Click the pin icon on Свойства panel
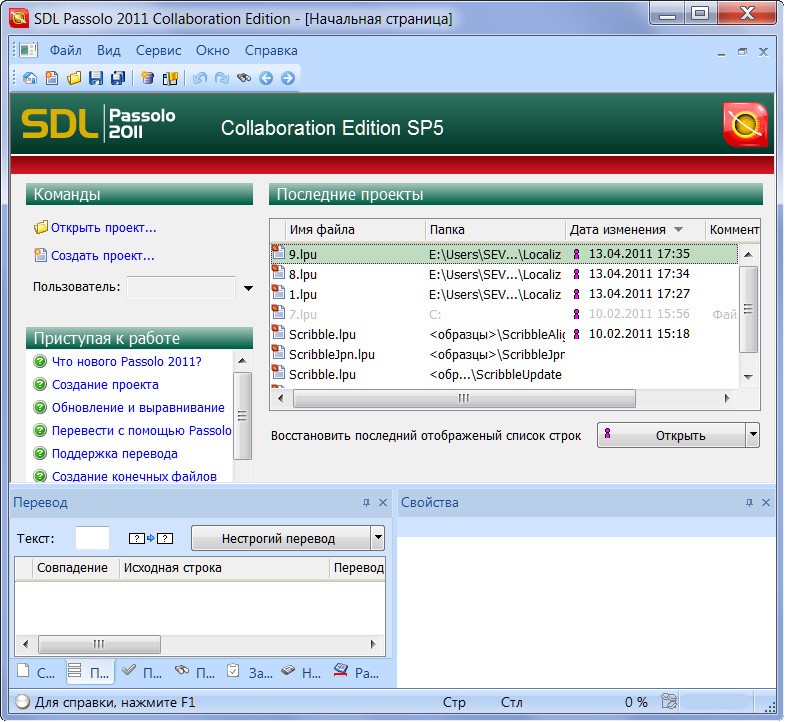The width and height of the screenshot is (785, 722). point(749,502)
